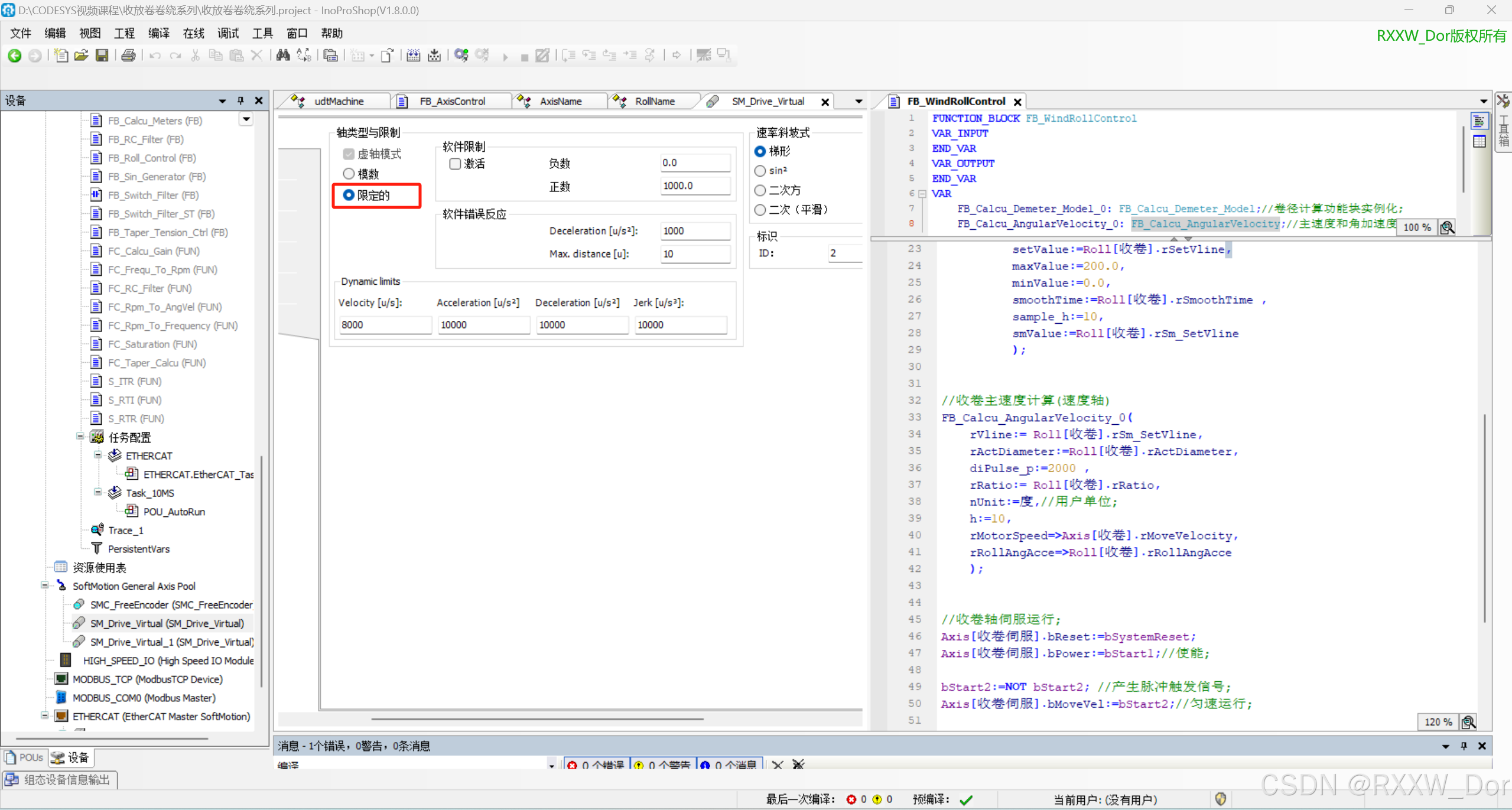Open the POUs panel tab
The height and width of the screenshot is (810, 1512).
pos(24,757)
